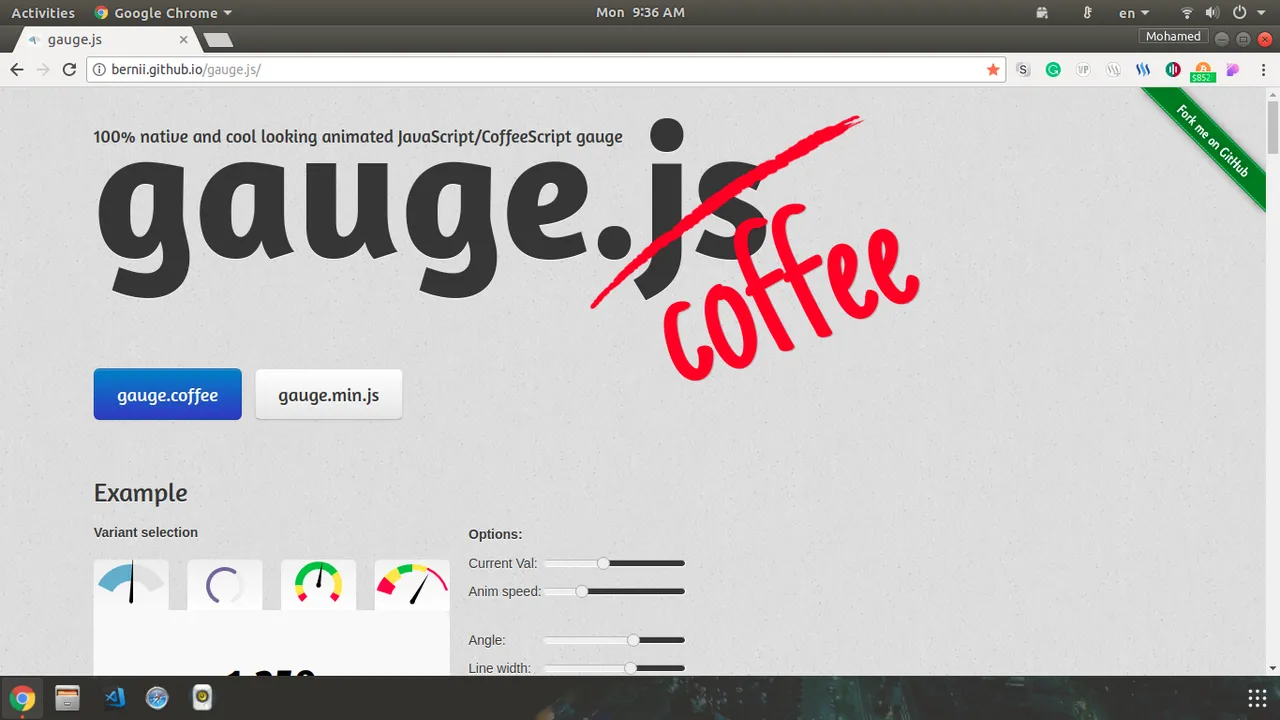This screenshot has width=1280, height=720.
Task: Go back using the browser back arrow
Action: coord(16,69)
